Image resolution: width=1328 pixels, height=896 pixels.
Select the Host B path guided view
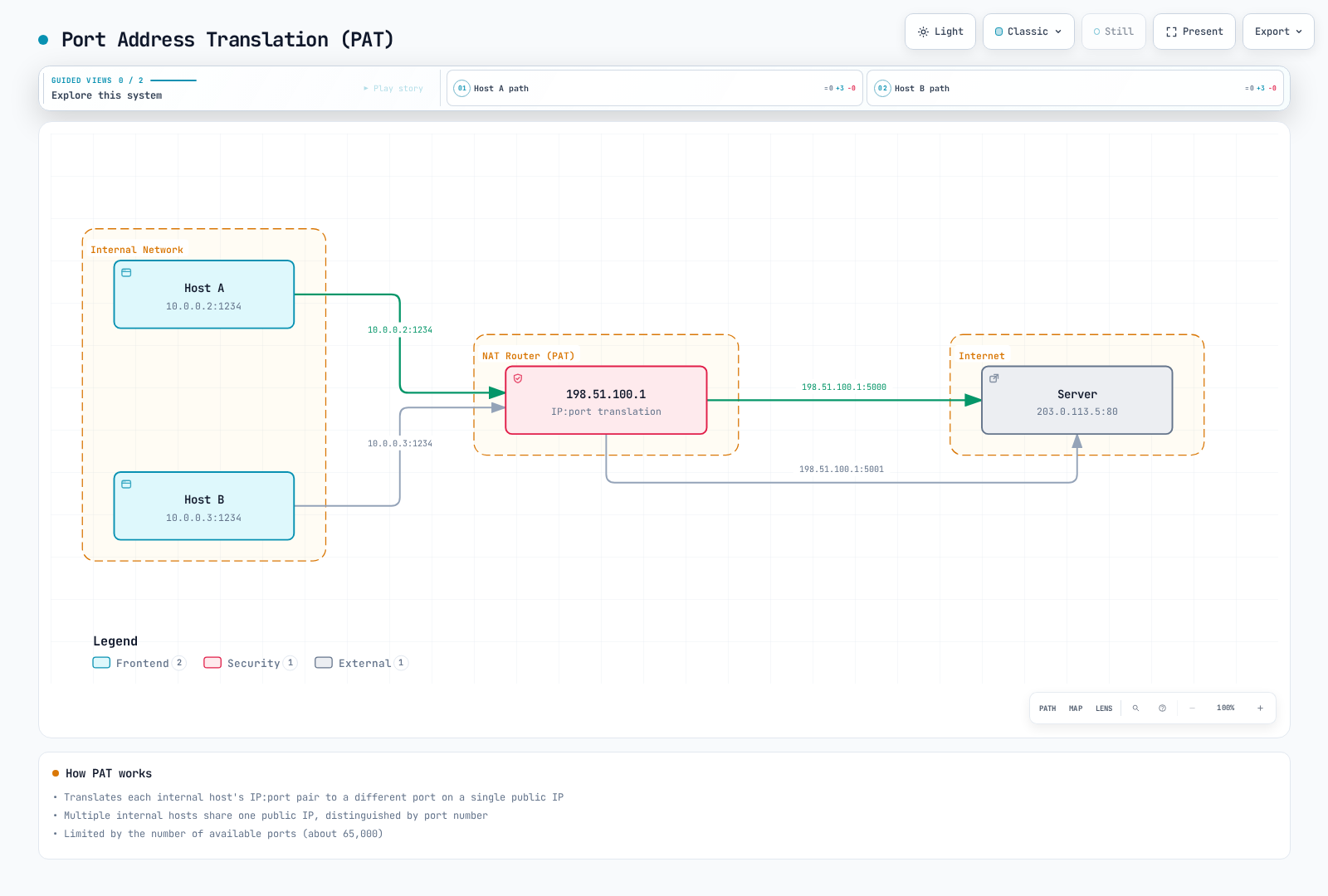tap(1075, 88)
